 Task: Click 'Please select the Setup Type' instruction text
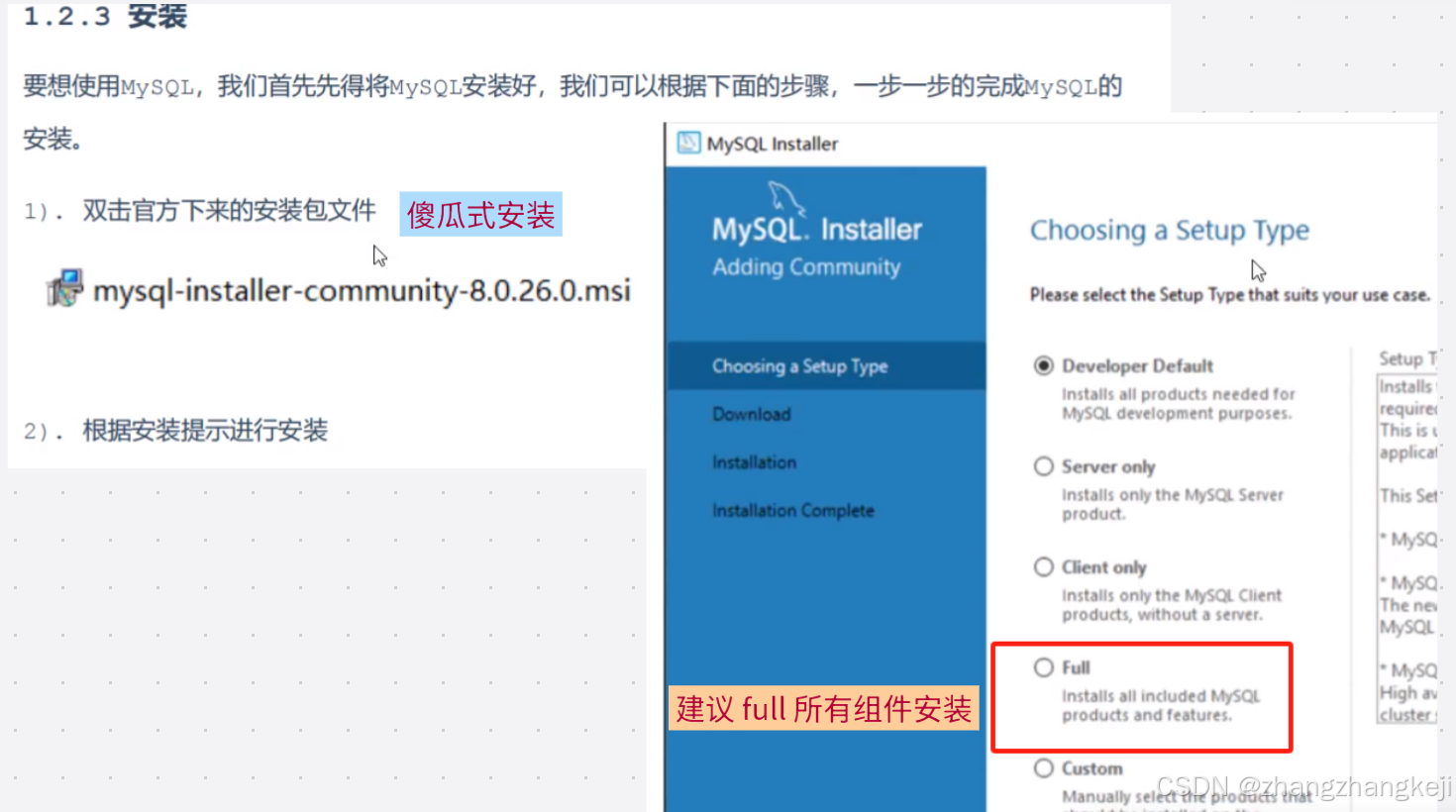1230,295
